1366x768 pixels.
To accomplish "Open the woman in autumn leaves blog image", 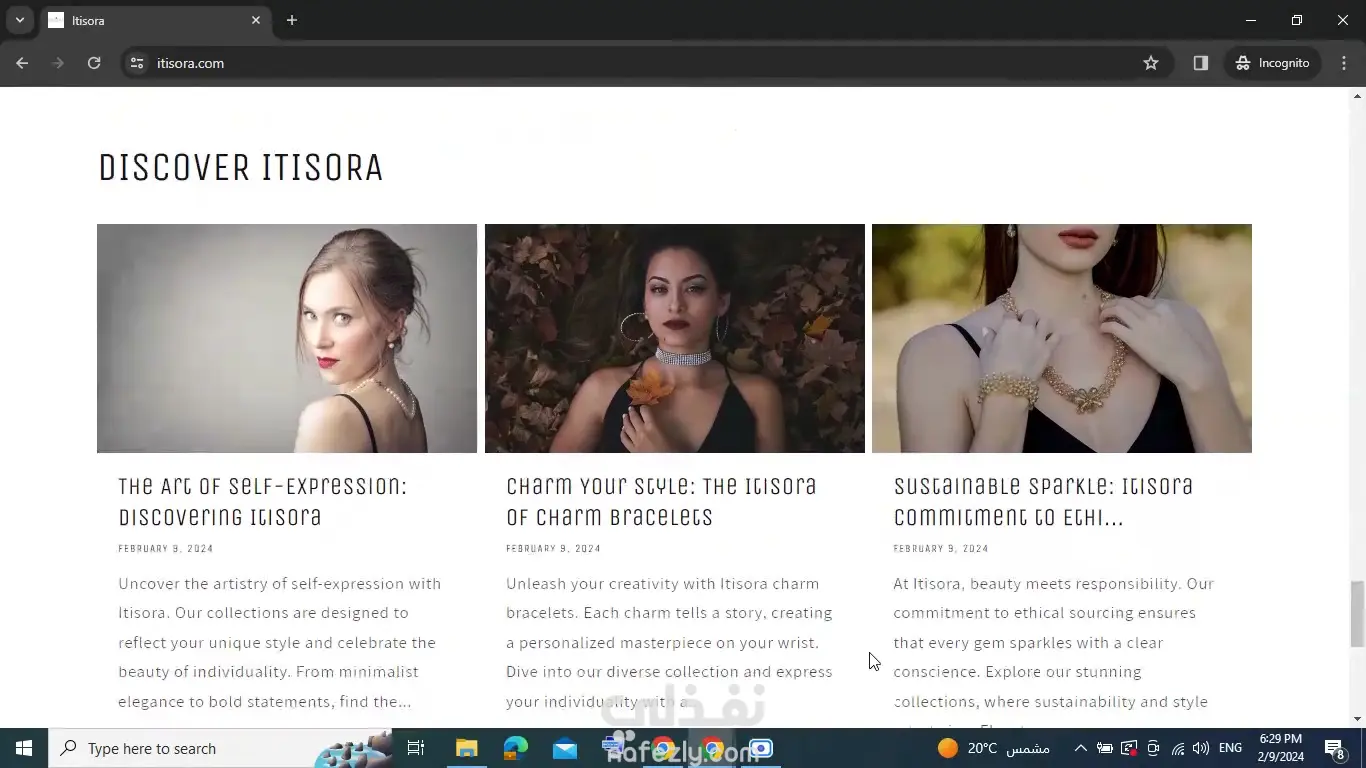I will click(675, 338).
